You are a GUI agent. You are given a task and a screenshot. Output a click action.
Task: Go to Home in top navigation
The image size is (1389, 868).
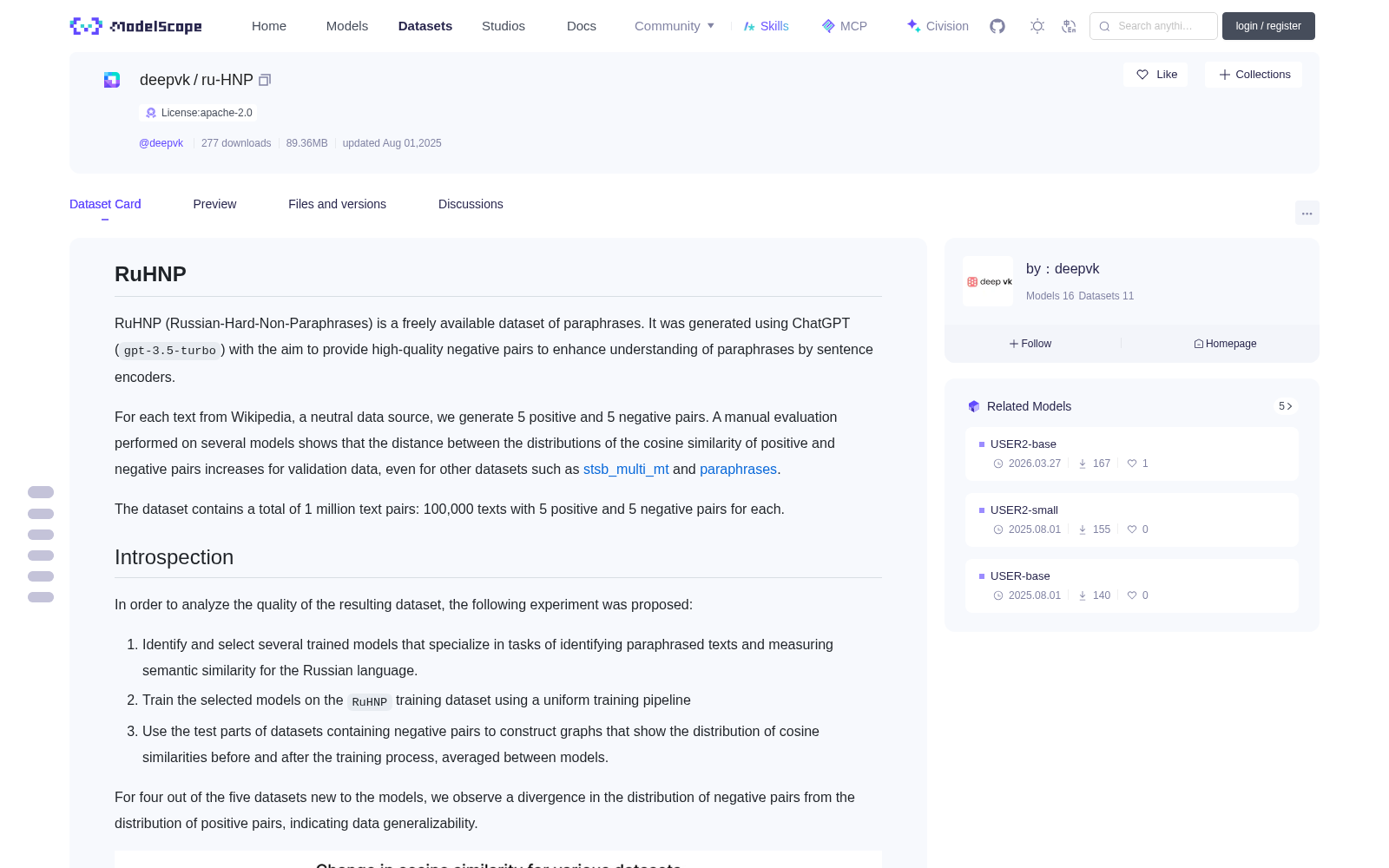pyautogui.click(x=269, y=26)
